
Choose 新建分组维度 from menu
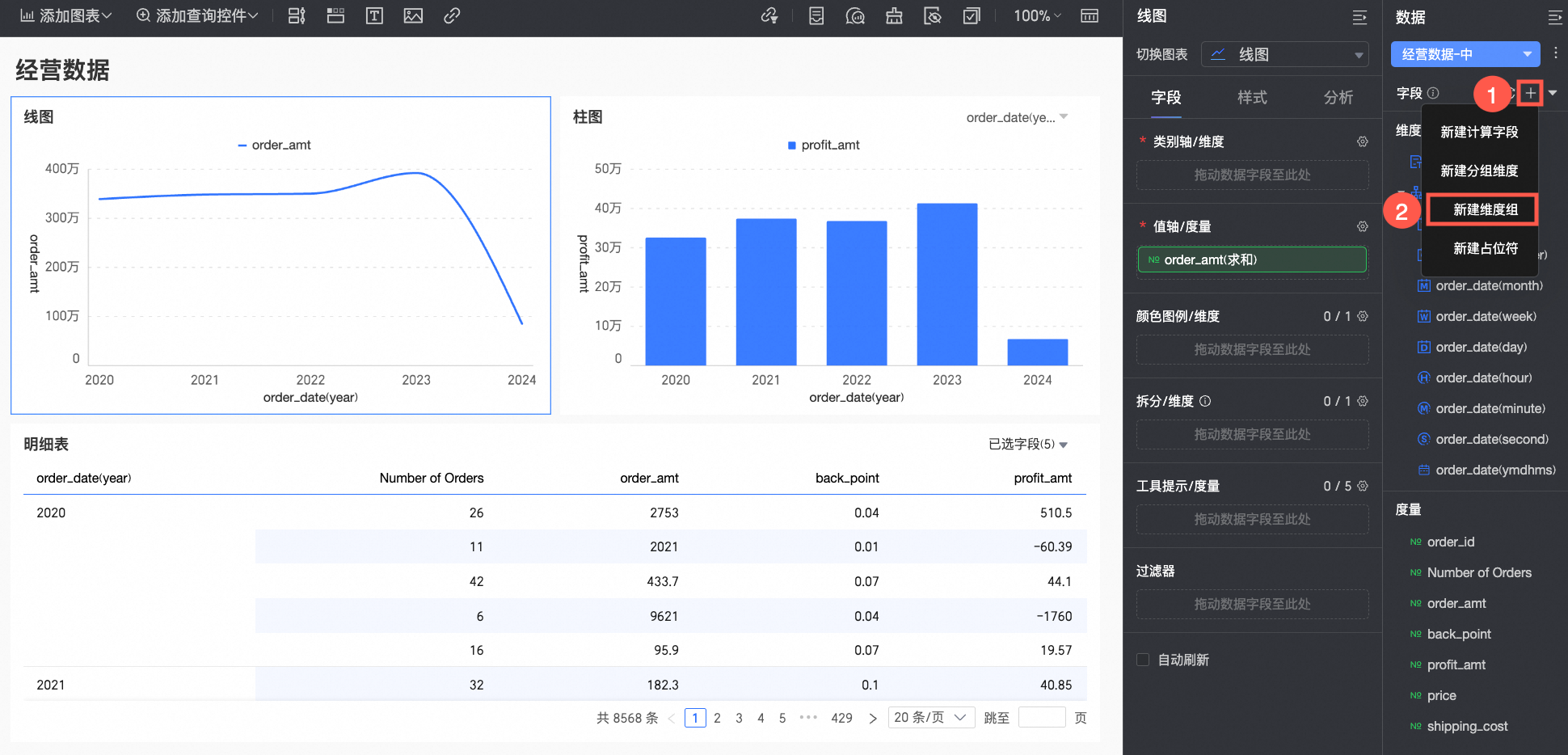pos(1479,171)
